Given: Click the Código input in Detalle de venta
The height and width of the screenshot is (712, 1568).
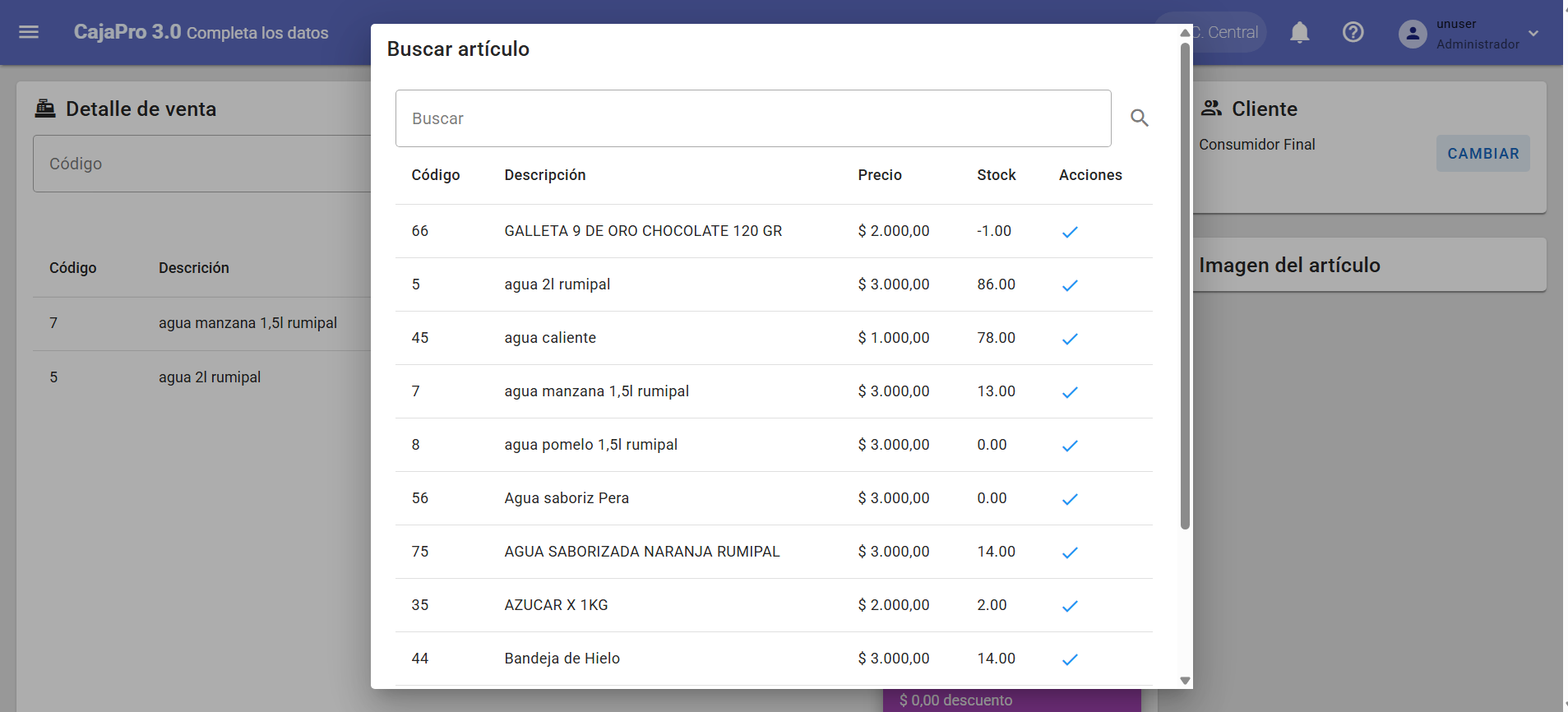Looking at the screenshot, I should tap(202, 164).
